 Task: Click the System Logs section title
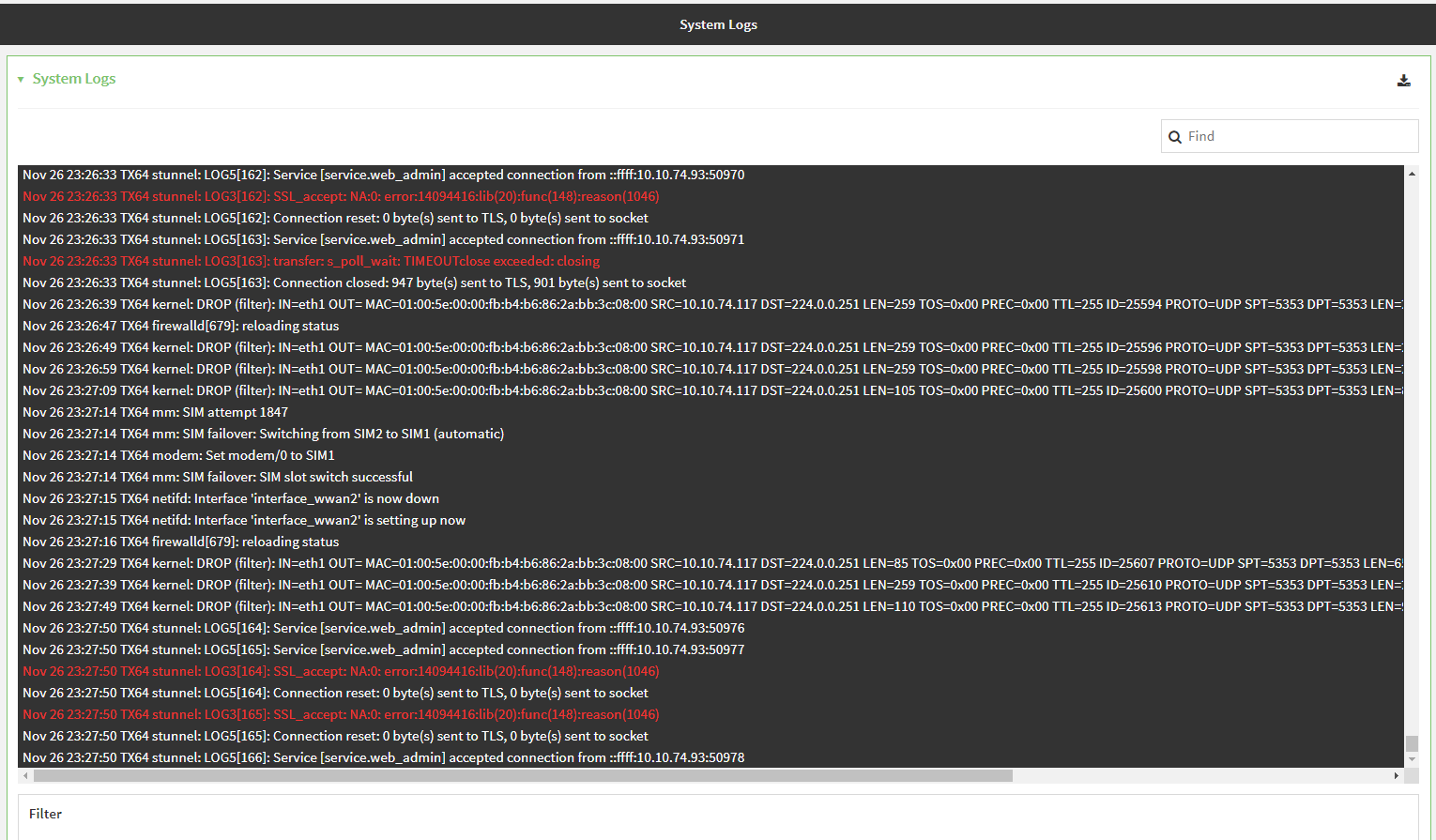(74, 79)
